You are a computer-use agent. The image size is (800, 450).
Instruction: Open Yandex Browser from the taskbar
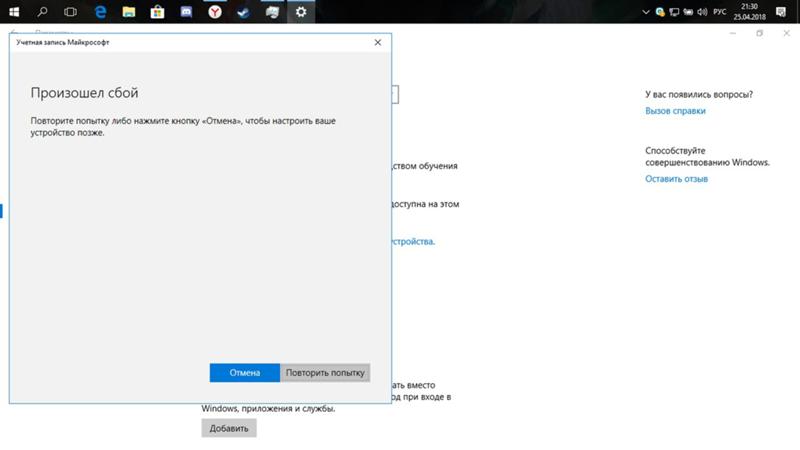[215, 11]
